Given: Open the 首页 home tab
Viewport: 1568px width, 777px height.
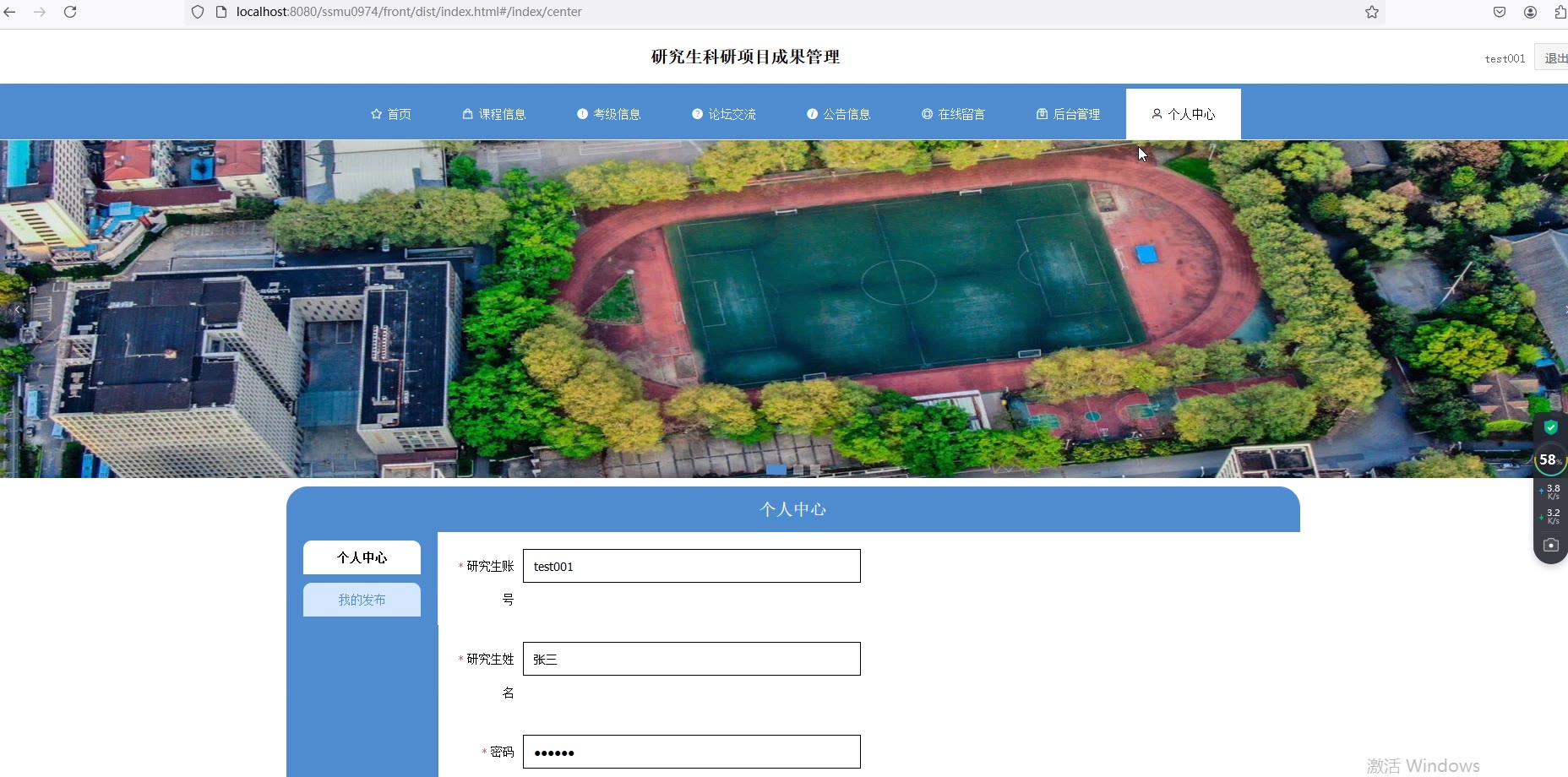Looking at the screenshot, I should (391, 114).
